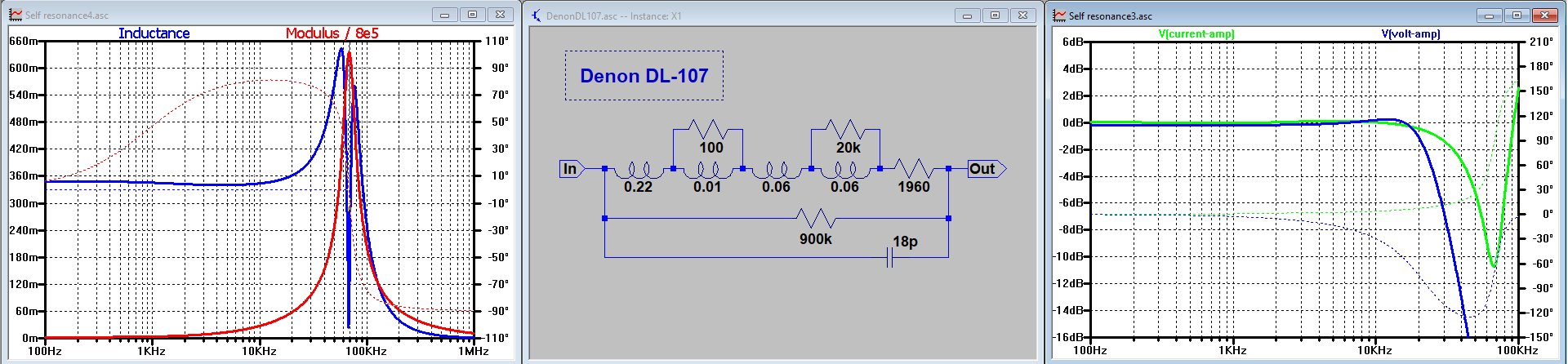This screenshot has height=364, width=1568.
Task: Click the 100Hz axis label in resonance3 plot
Action: [x=1090, y=350]
